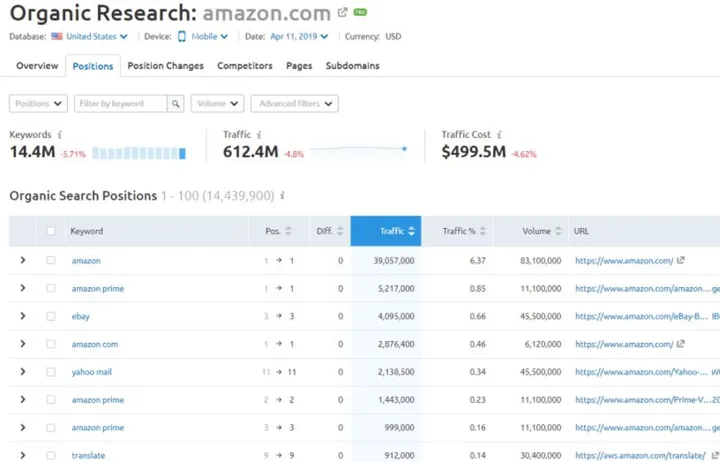Expand the yahoo mail keyword row
This screenshot has height=462, width=720.
tap(22, 372)
